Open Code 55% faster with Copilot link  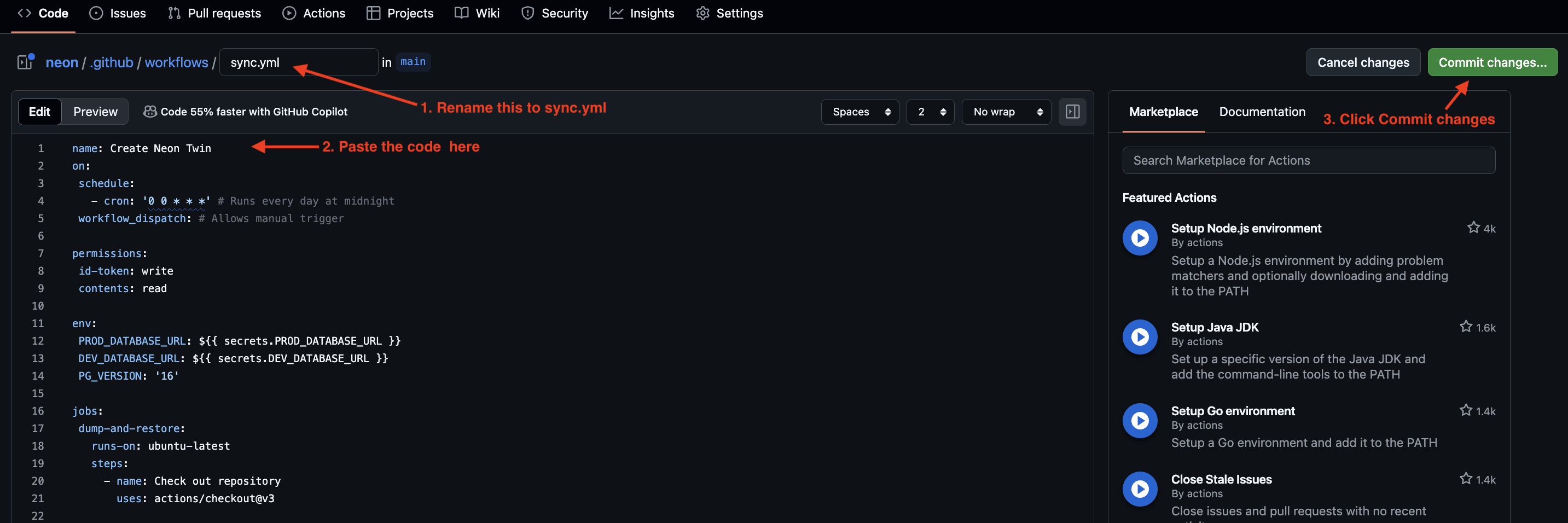pyautogui.click(x=254, y=112)
